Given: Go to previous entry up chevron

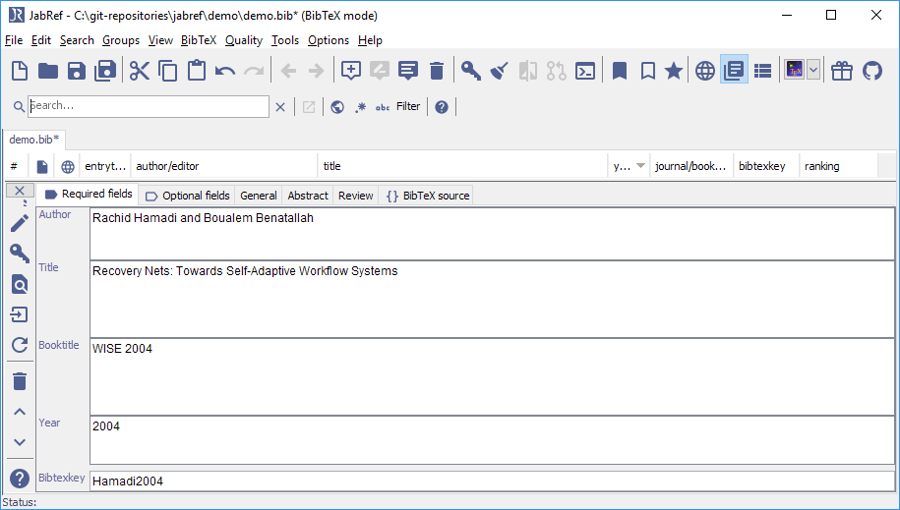Looking at the screenshot, I should (x=20, y=412).
